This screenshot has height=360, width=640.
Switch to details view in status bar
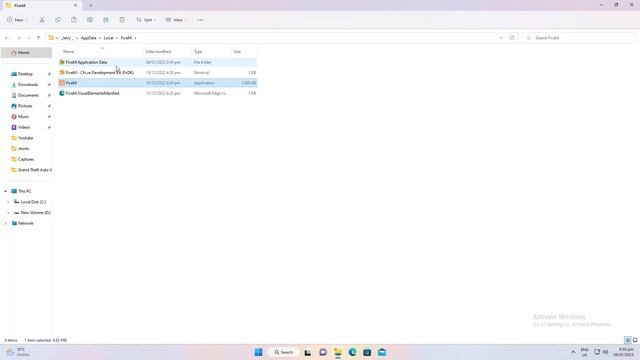click(x=627, y=340)
